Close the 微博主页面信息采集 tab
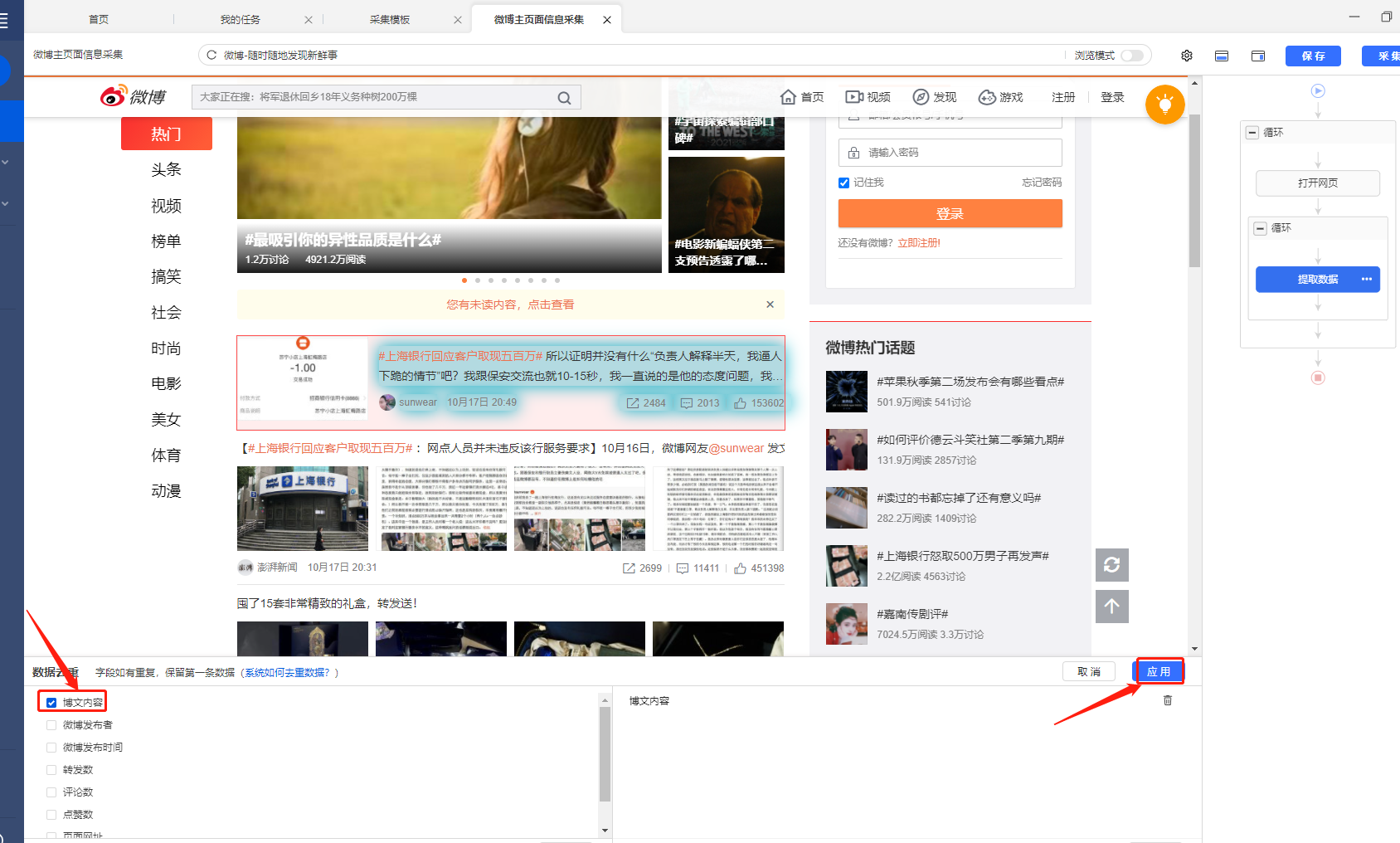The height and width of the screenshot is (843, 1400). (607, 20)
